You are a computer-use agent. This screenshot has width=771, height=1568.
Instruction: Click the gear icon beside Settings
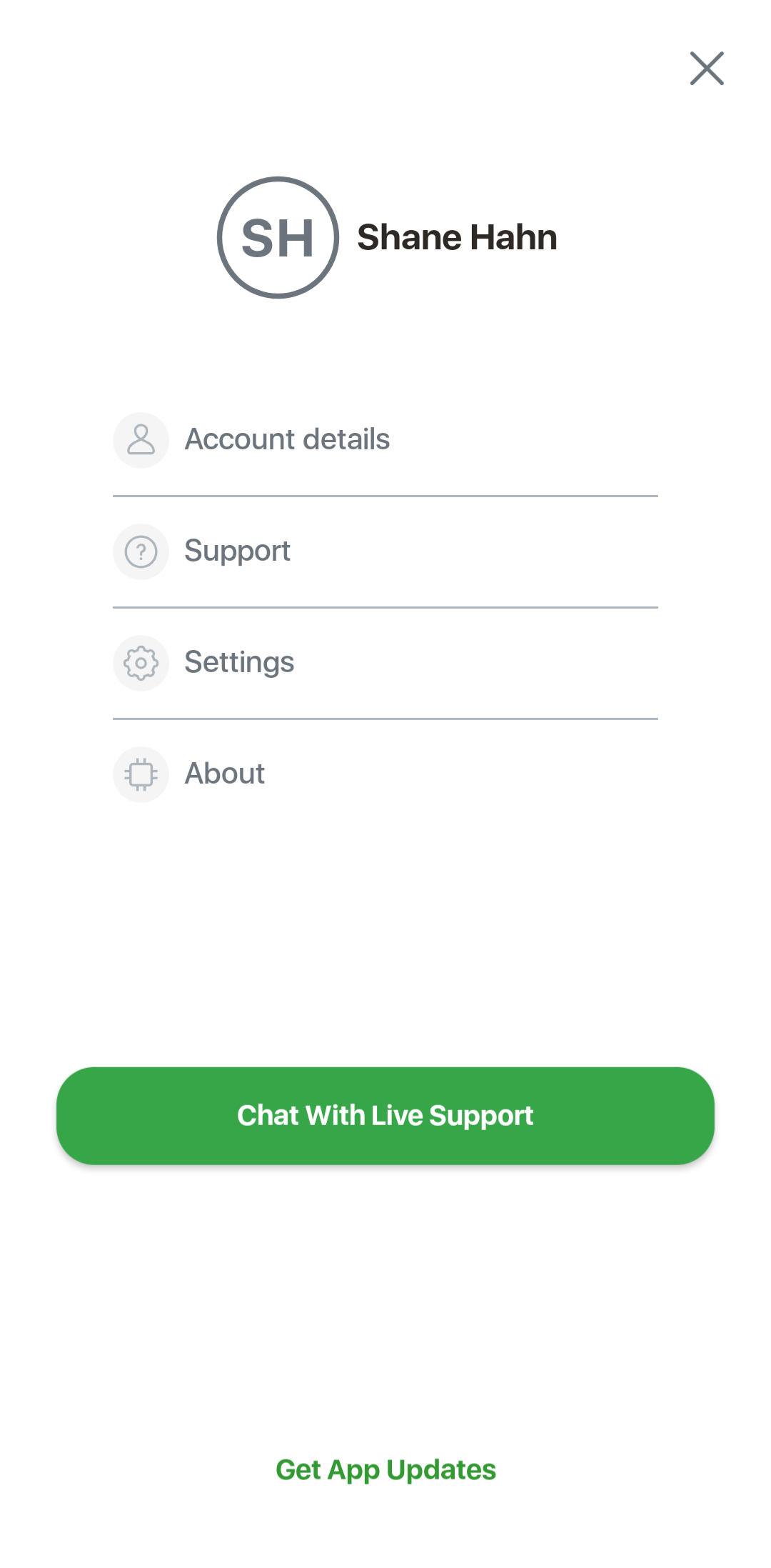click(141, 663)
